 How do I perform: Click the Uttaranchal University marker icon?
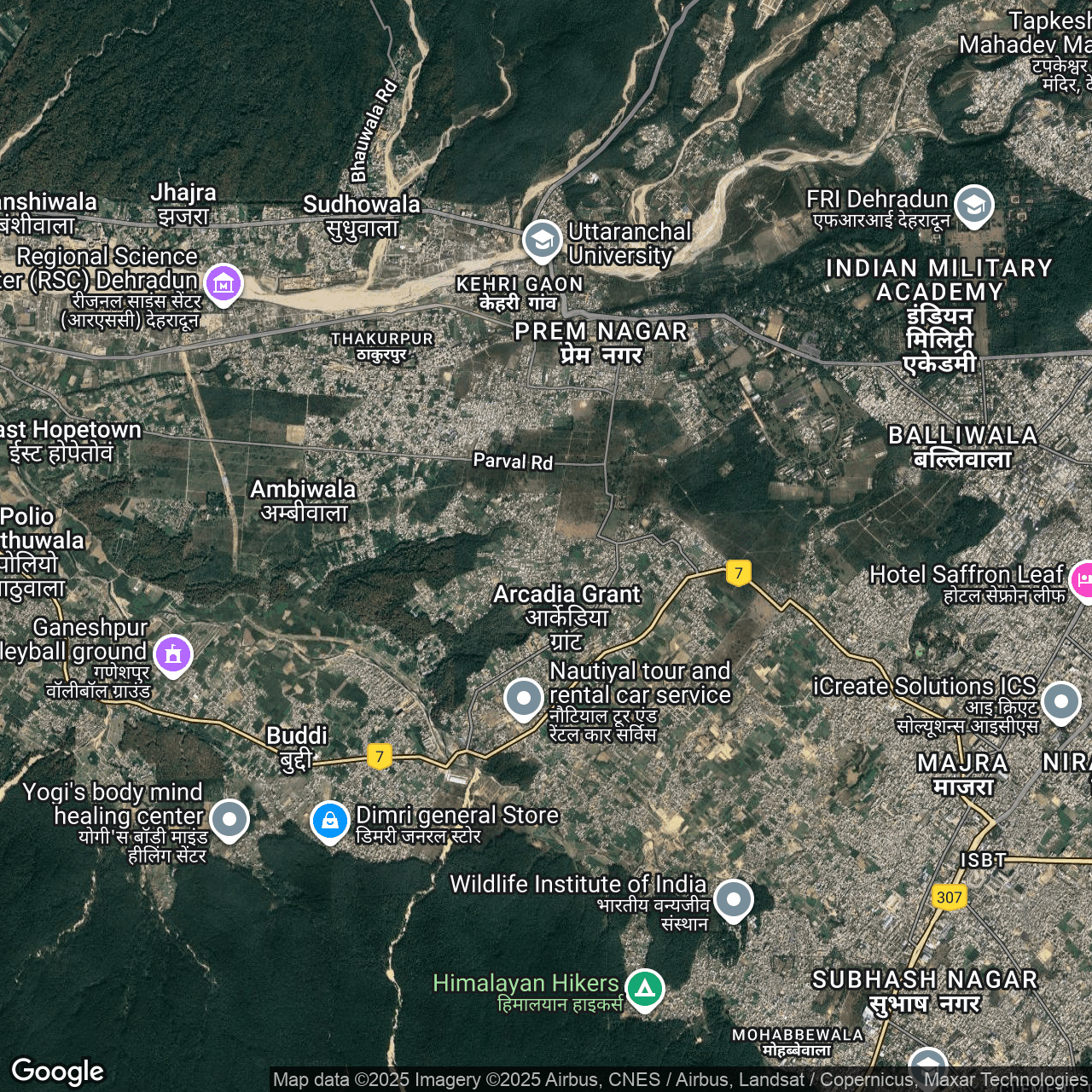click(542, 241)
